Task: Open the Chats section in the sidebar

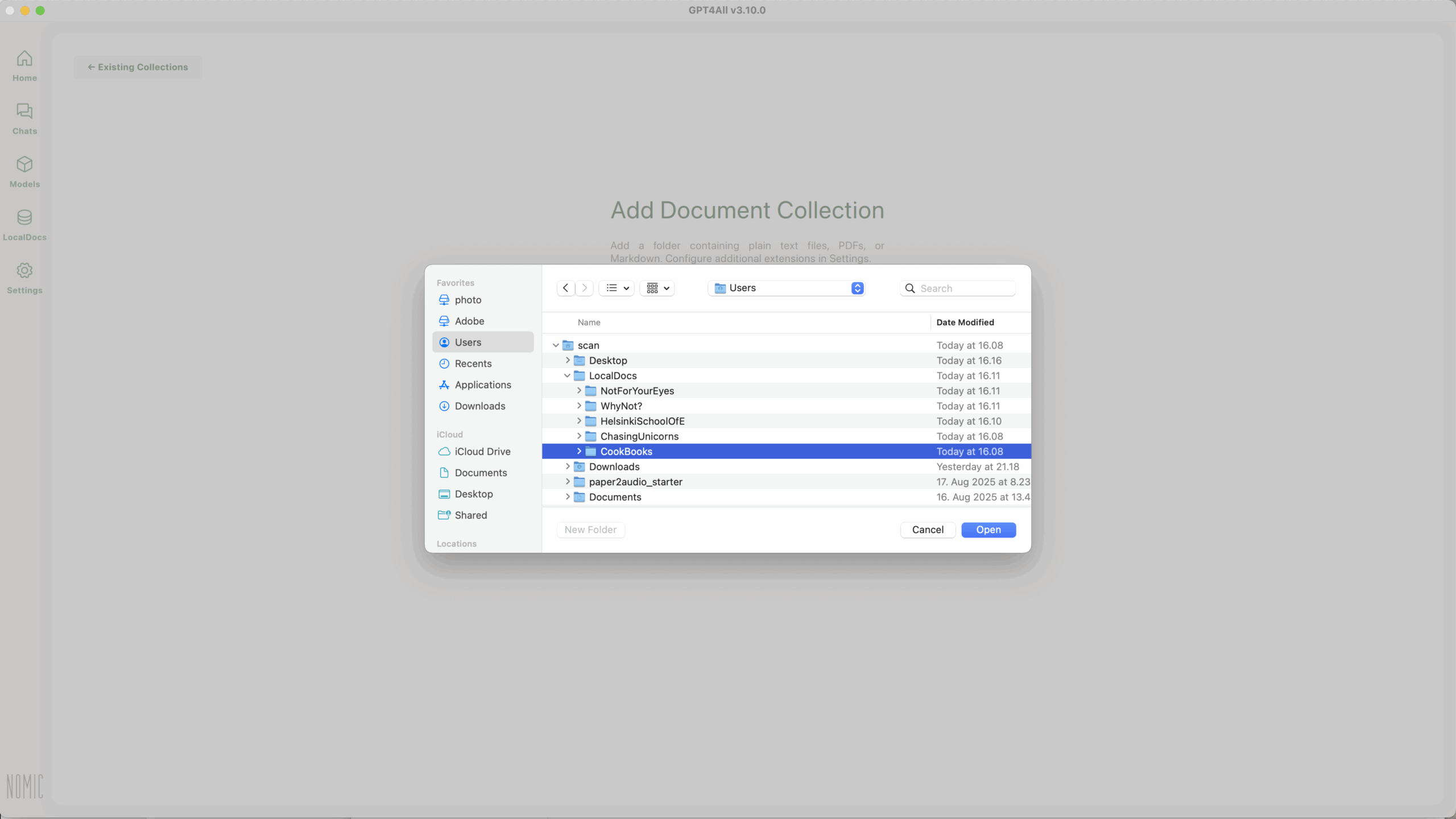Action: [24, 119]
